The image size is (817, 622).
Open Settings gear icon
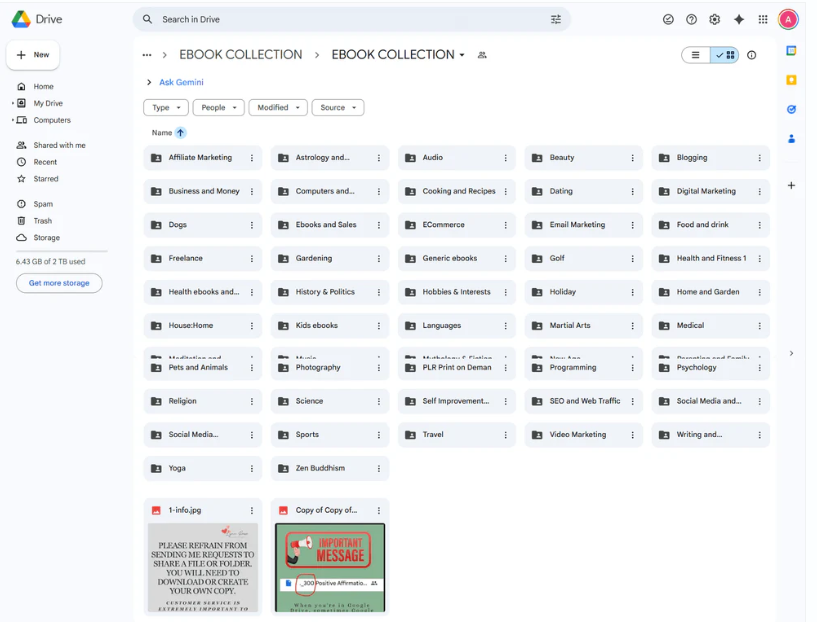(x=714, y=19)
